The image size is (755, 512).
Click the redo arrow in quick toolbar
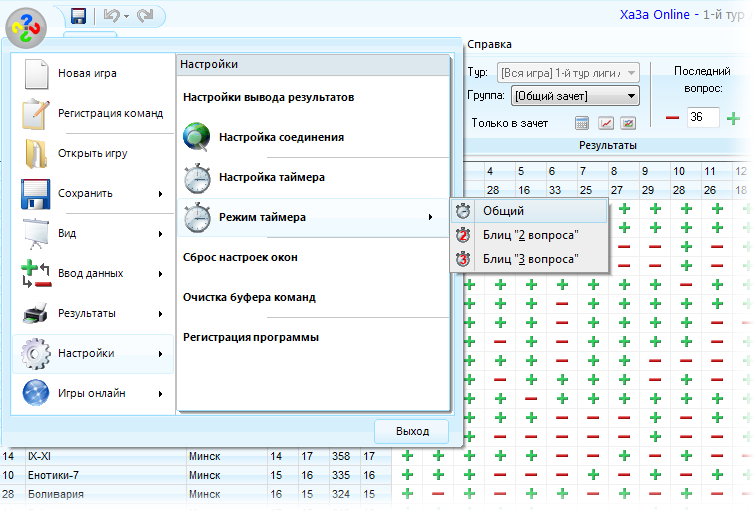pos(145,16)
